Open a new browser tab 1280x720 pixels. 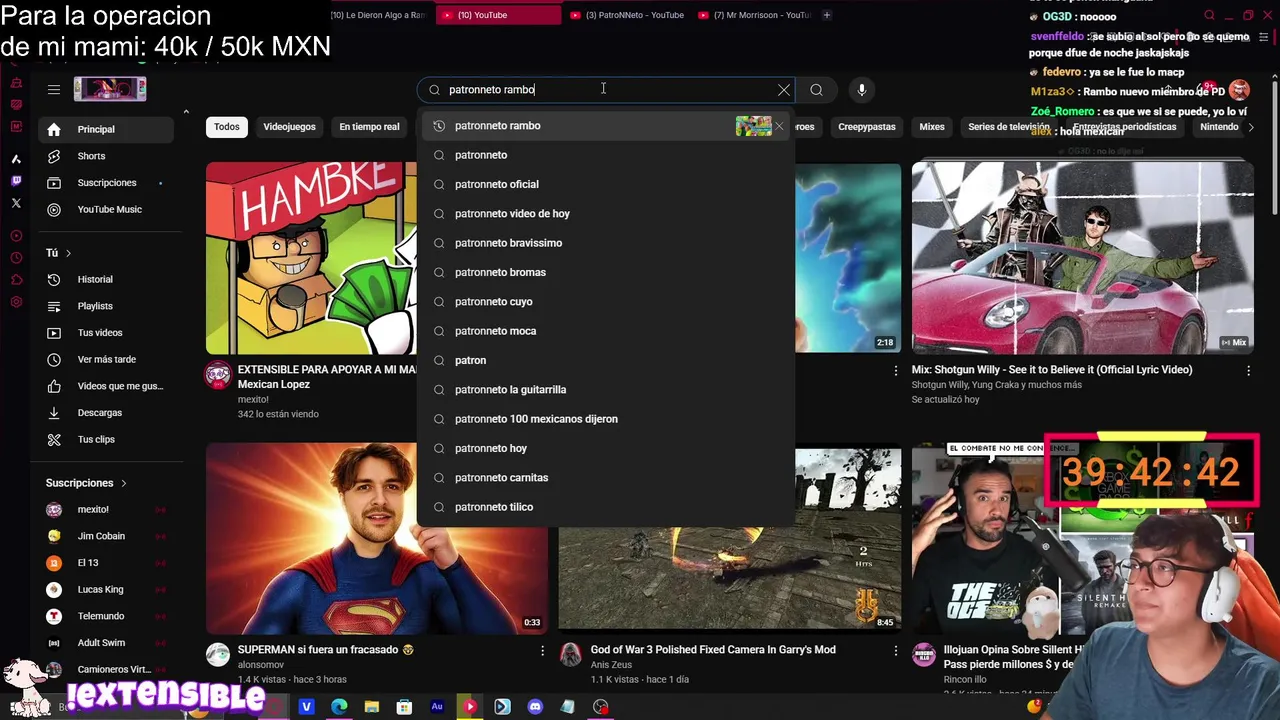click(x=827, y=15)
